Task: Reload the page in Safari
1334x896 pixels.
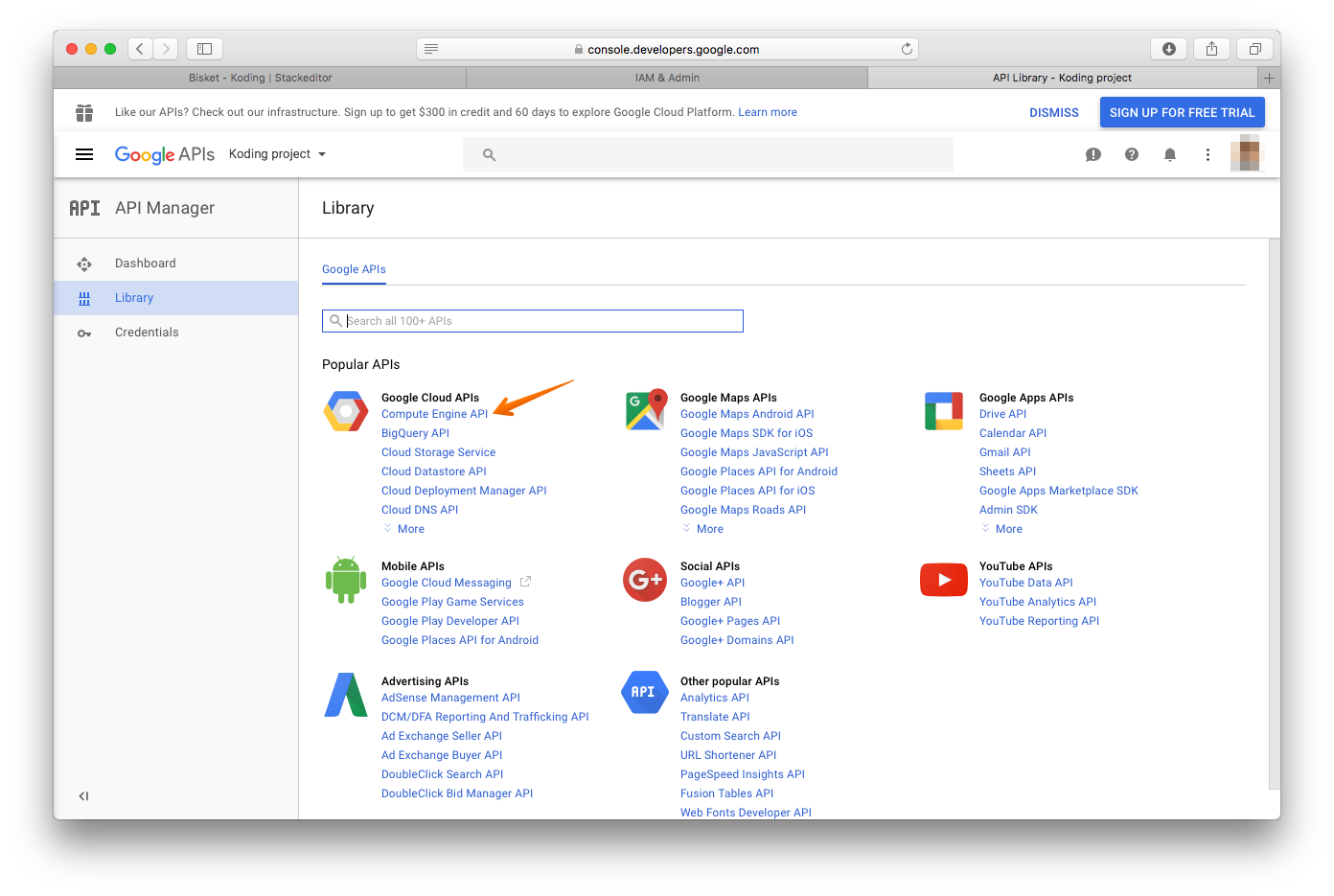Action: click(907, 49)
